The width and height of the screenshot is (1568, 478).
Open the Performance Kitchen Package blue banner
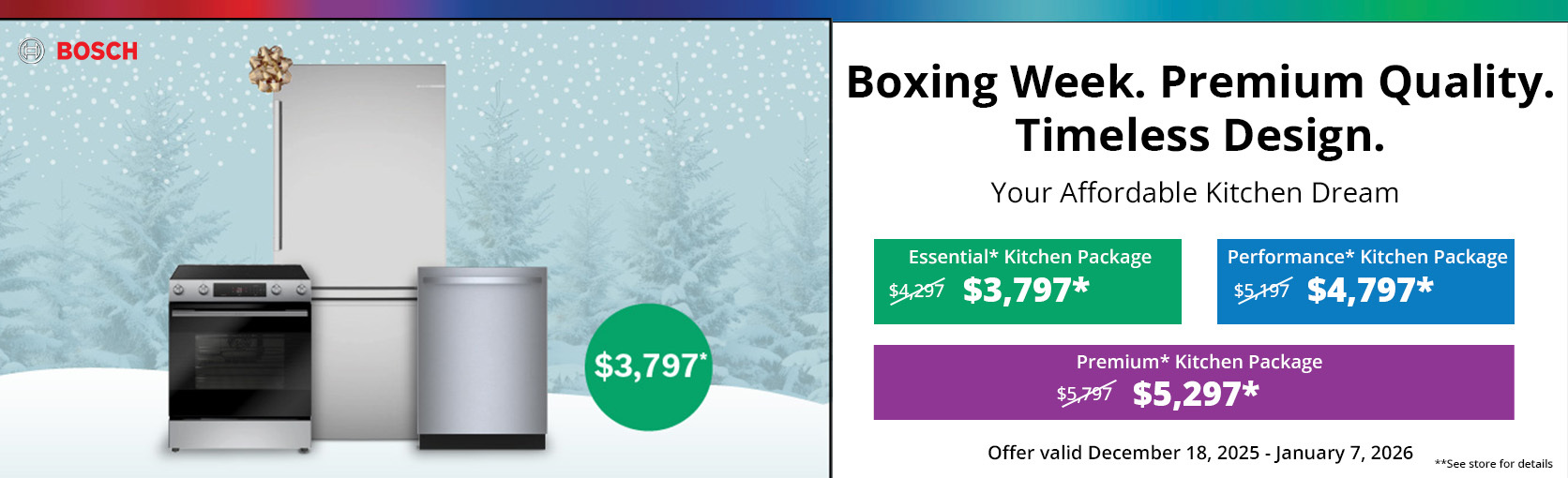(x=1365, y=281)
